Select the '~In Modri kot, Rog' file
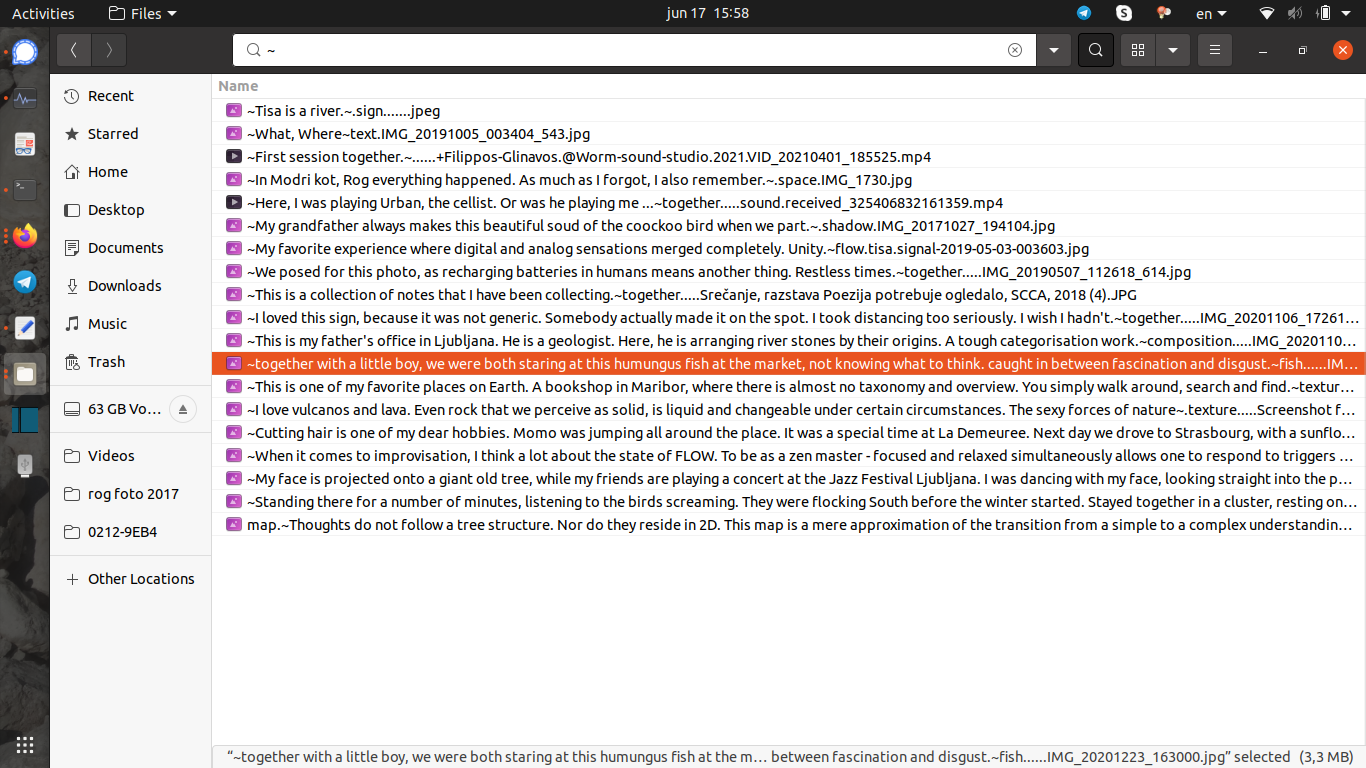The width and height of the screenshot is (1366, 768). pyautogui.click(x=788, y=180)
